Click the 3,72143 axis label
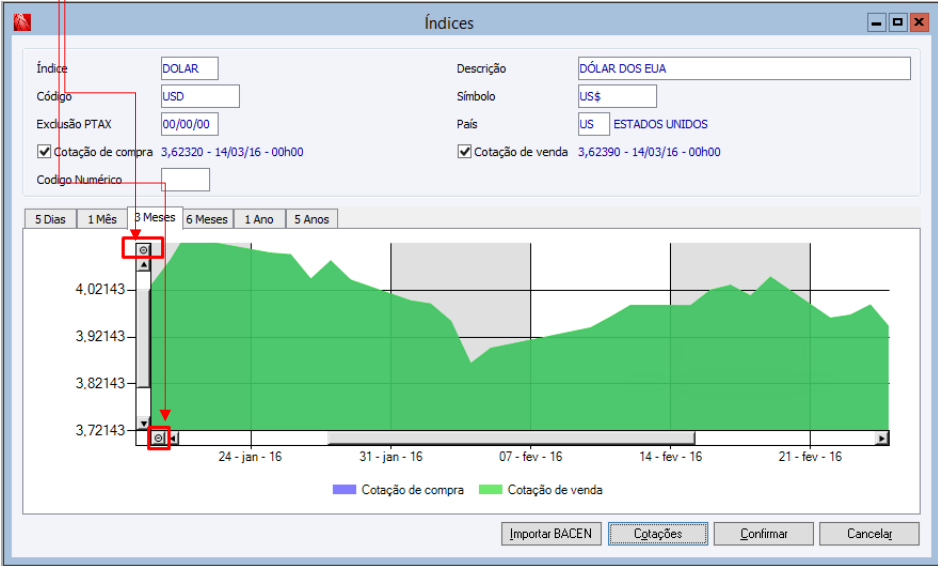Viewport: 938px width, 566px height. tap(100, 430)
